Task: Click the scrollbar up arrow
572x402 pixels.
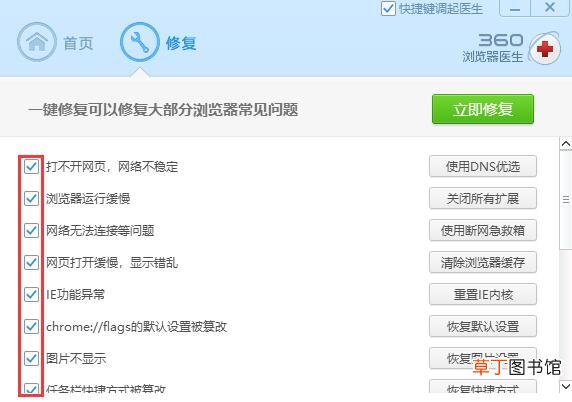Action: pos(566,144)
